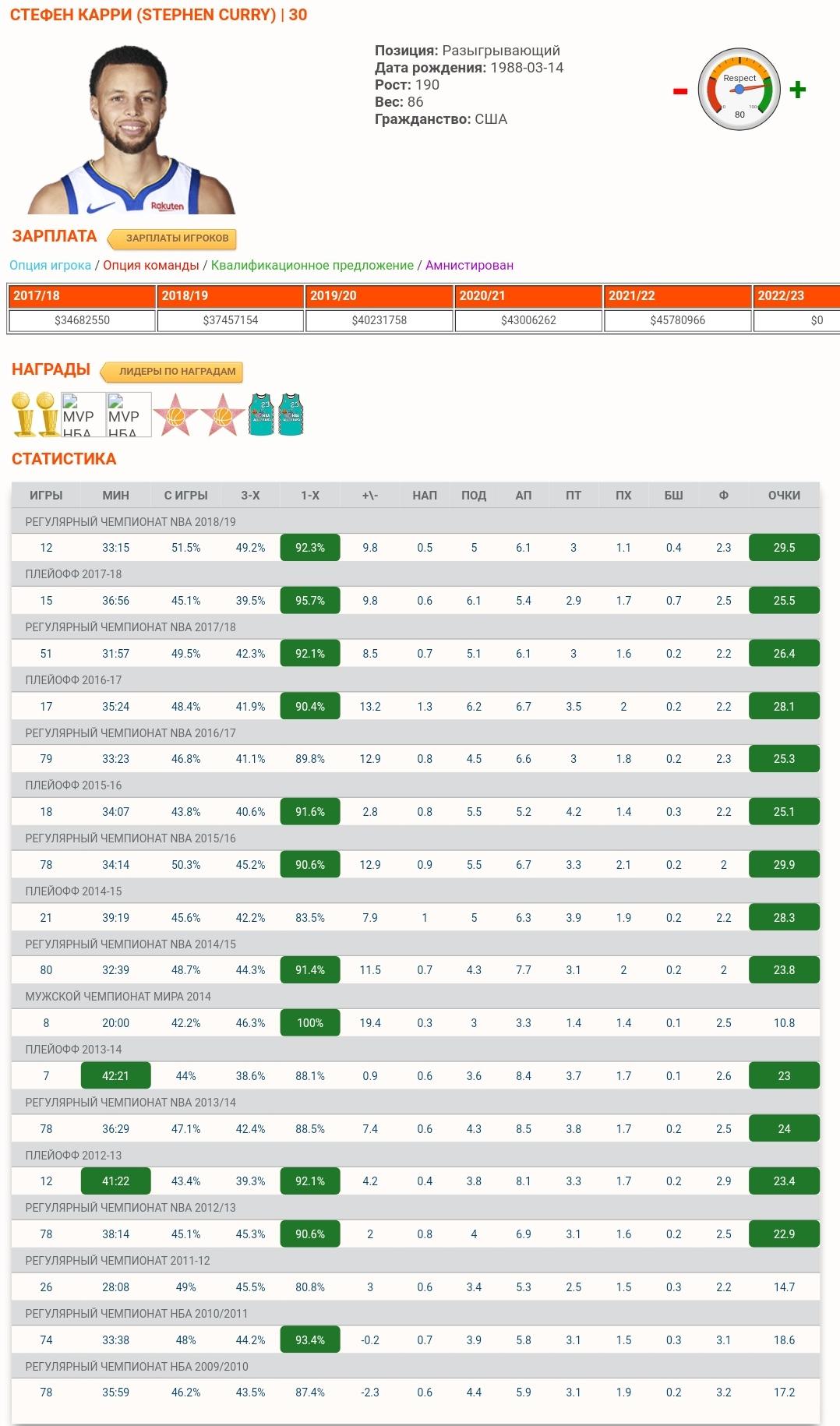The height and width of the screenshot is (1426, 840).
Task: Click the ИГРЫ statistics column header
Action: (46, 496)
